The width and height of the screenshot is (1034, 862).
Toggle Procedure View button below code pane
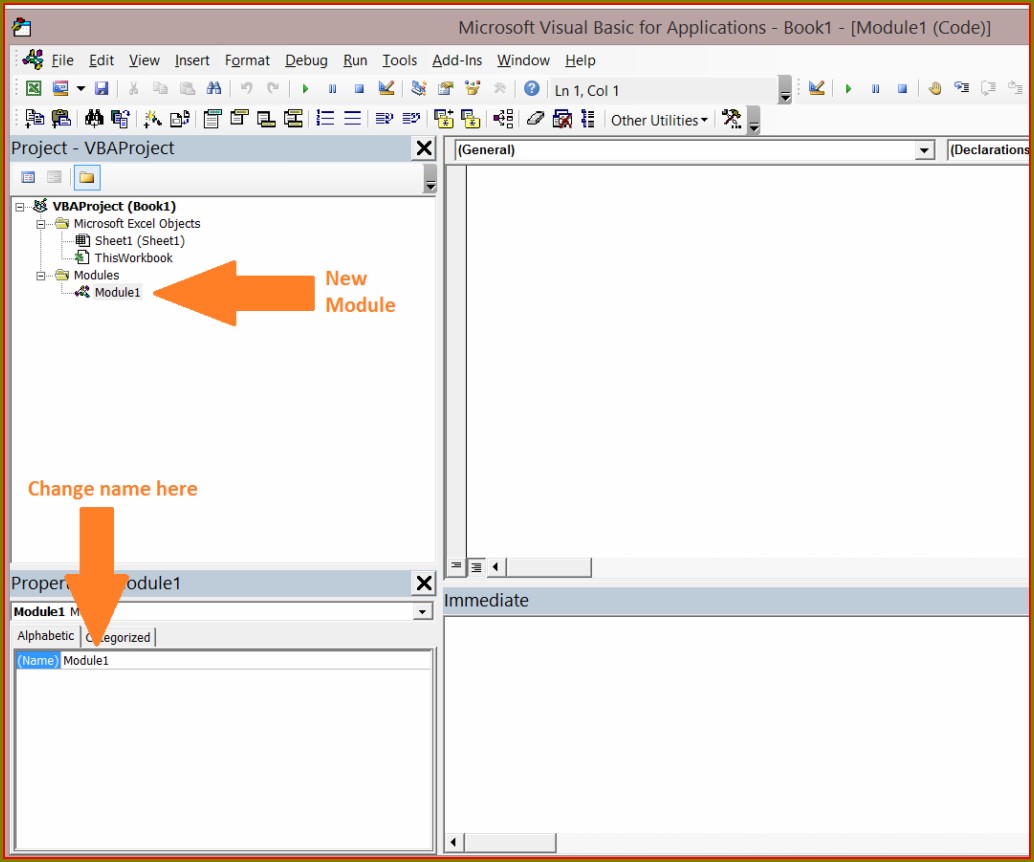click(456, 566)
